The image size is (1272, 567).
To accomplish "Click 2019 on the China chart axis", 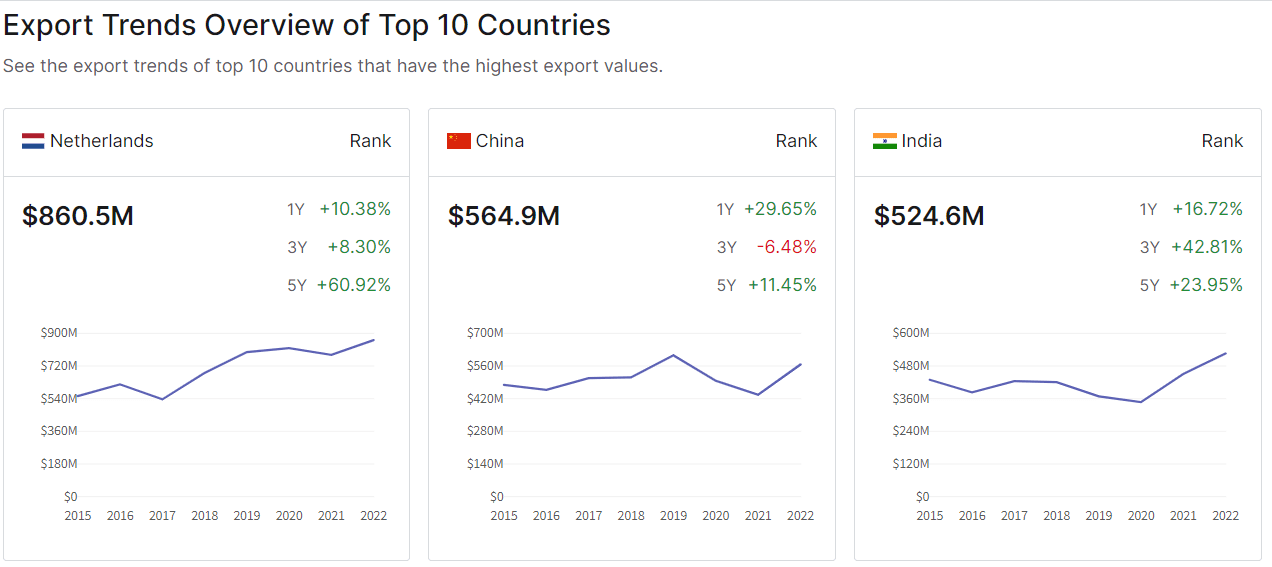I will tap(673, 516).
